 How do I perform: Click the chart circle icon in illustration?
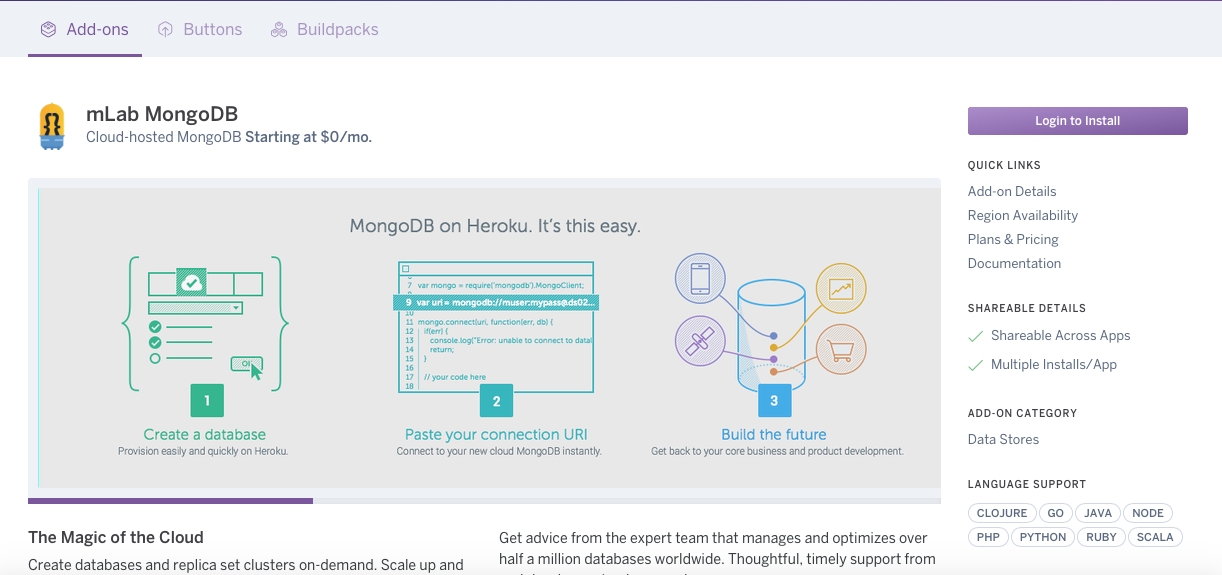coord(841,288)
